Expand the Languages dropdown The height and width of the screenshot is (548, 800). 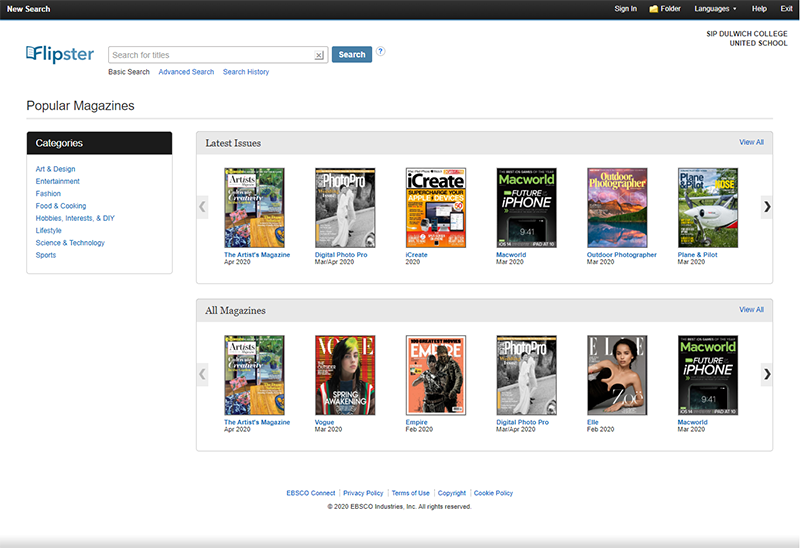tap(715, 9)
